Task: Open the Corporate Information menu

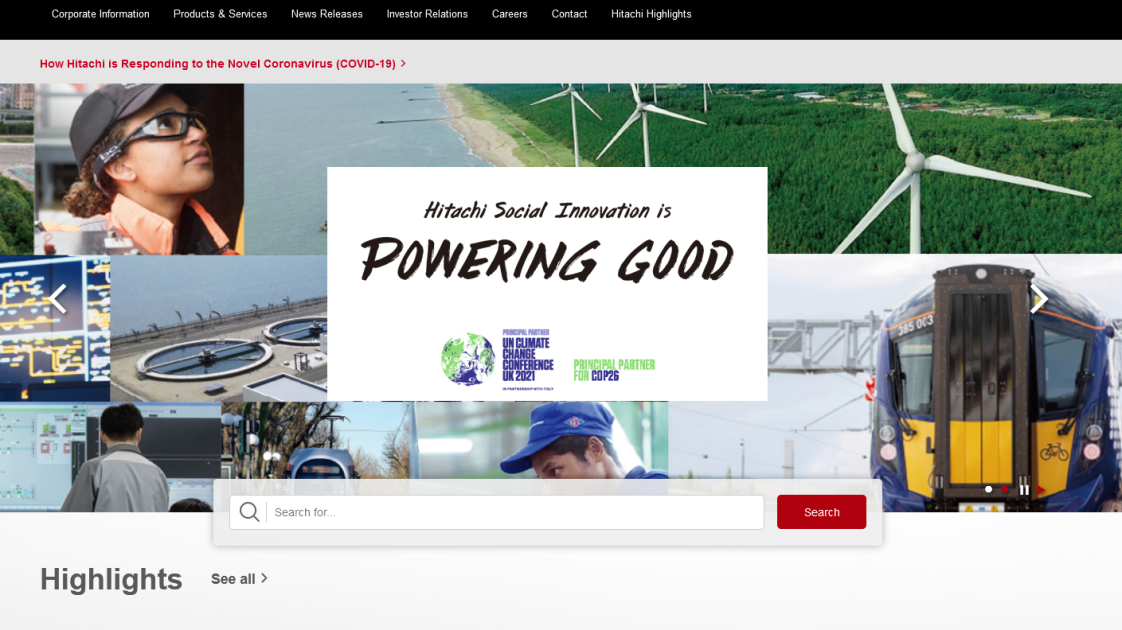Action: (100, 14)
